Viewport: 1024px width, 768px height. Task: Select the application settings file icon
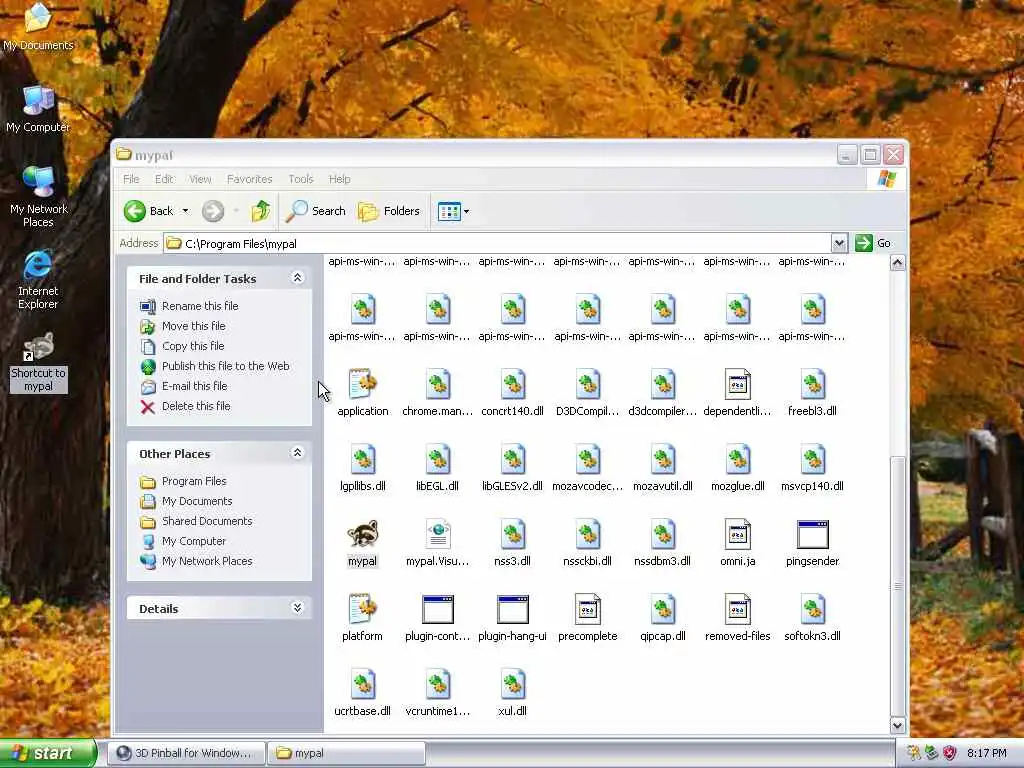pos(362,384)
